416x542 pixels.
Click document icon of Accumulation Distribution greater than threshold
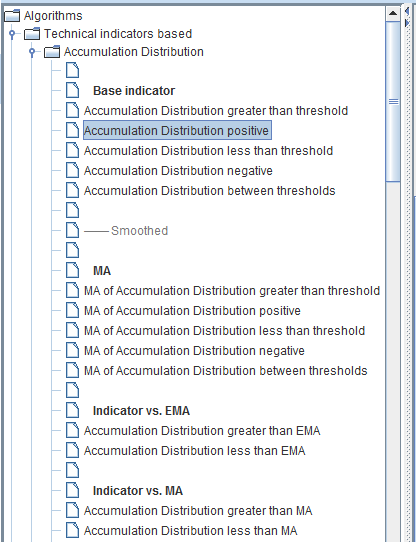[x=72, y=111]
